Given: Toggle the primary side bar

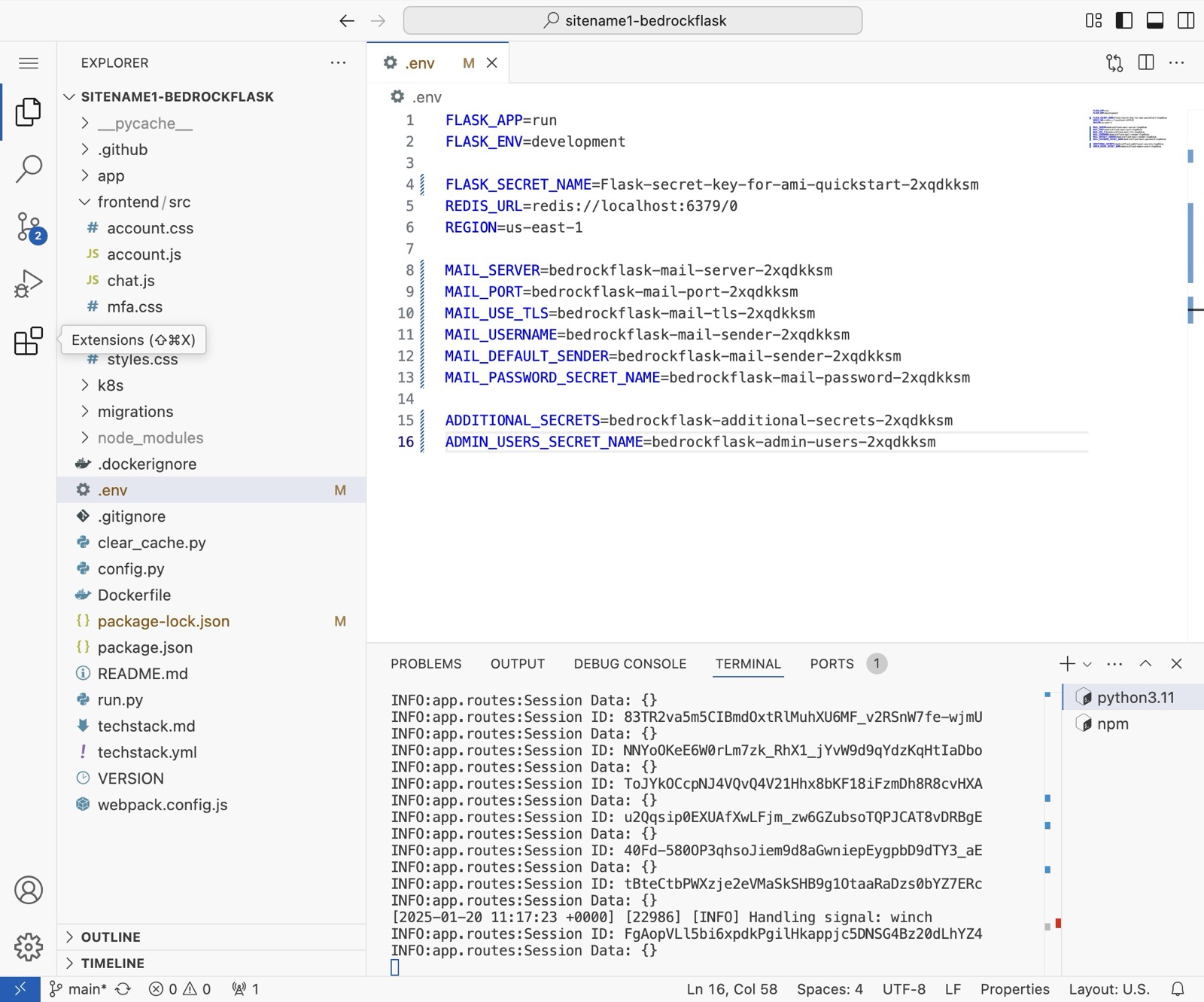Looking at the screenshot, I should 1124,20.
